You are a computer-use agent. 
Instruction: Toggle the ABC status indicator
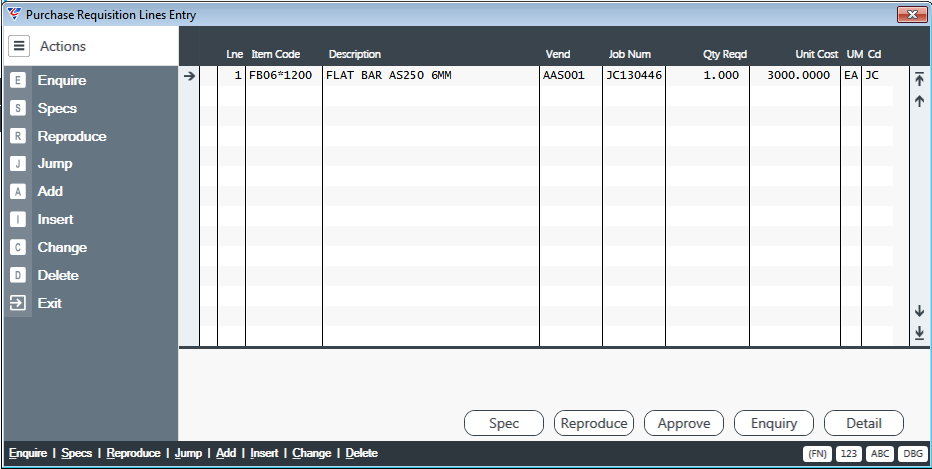tap(880, 454)
